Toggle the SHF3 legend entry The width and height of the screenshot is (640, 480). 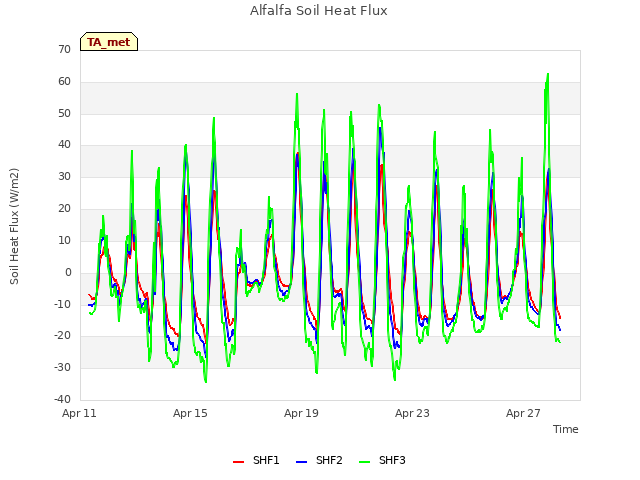[382, 460]
